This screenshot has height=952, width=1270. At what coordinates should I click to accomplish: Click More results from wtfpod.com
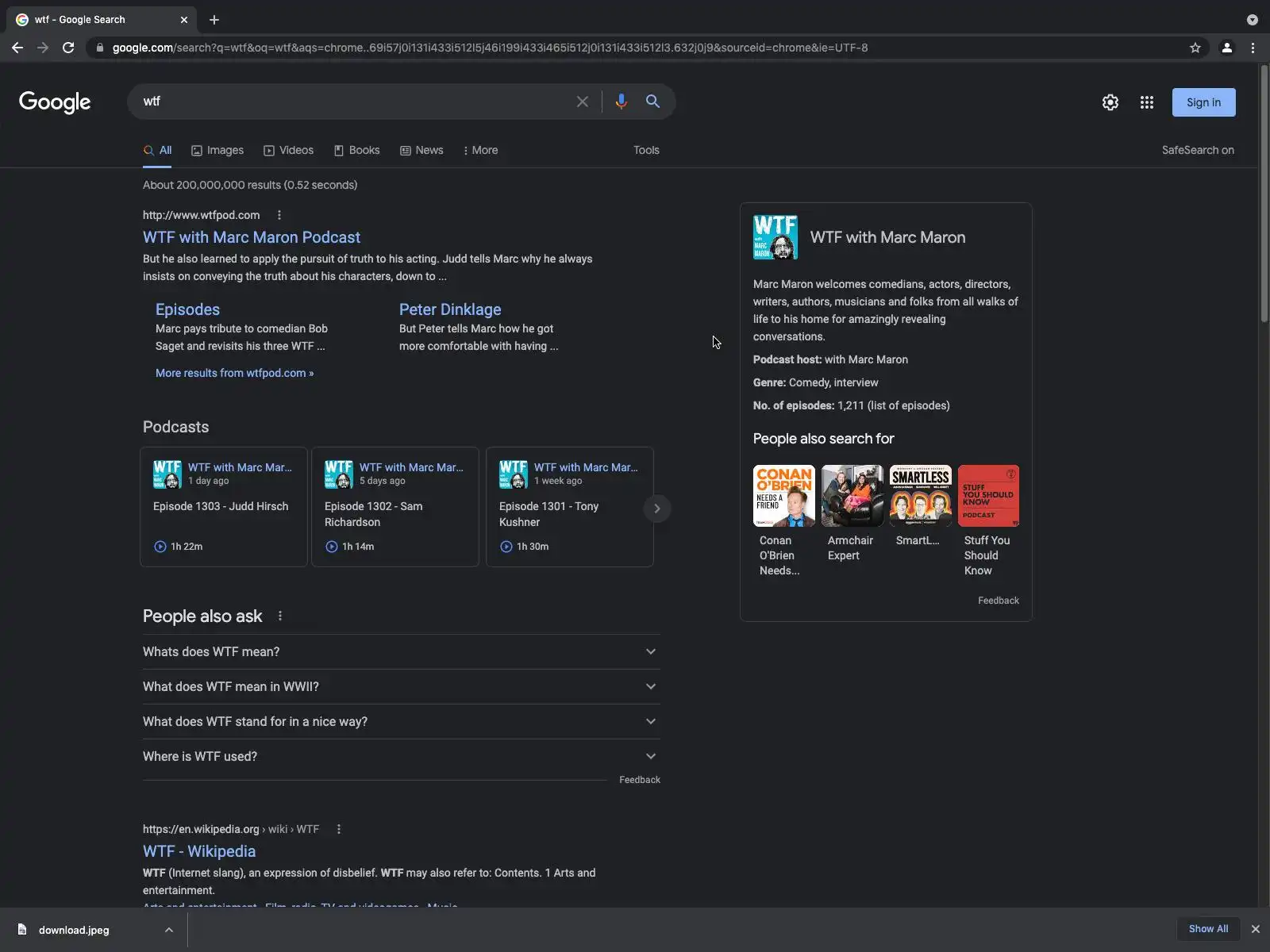234,373
